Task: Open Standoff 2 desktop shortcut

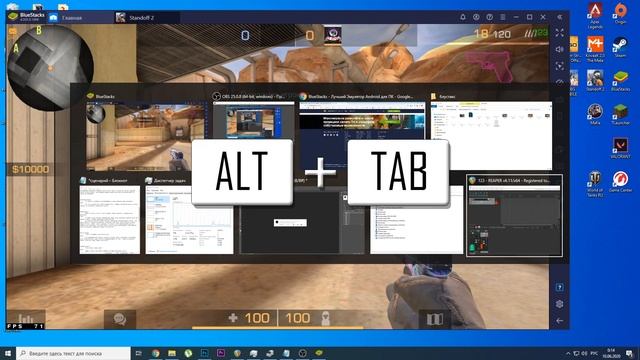Action: point(595,80)
